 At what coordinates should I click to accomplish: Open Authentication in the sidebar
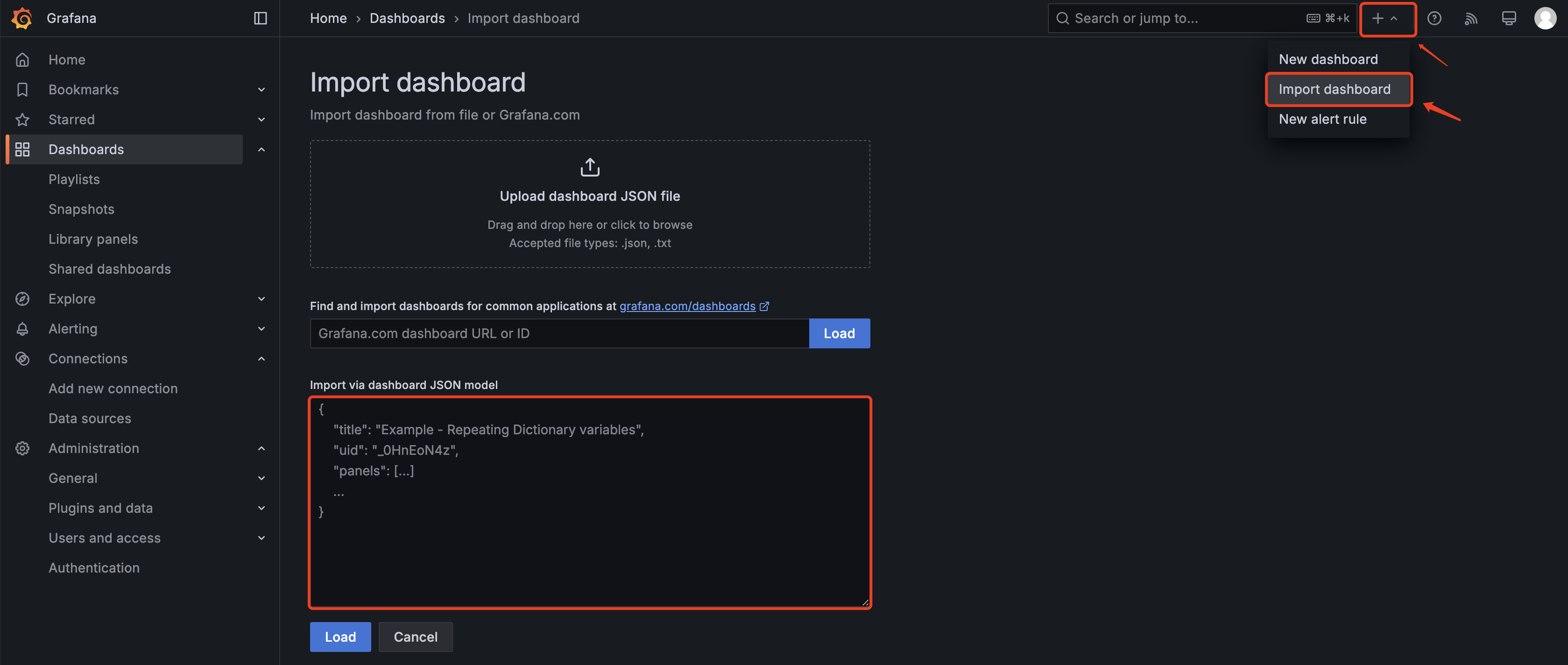pyautogui.click(x=94, y=567)
